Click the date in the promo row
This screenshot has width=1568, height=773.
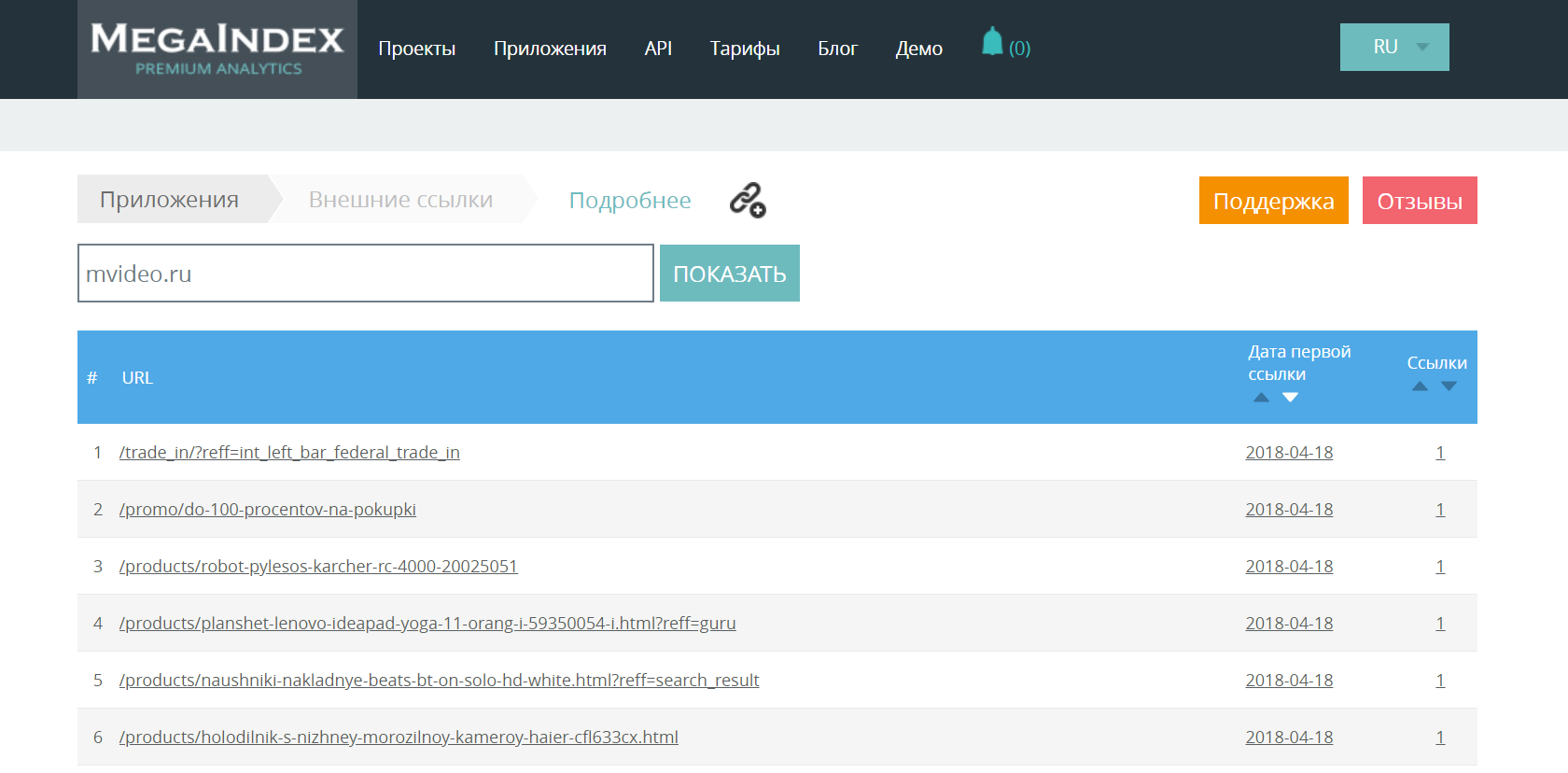point(1289,510)
